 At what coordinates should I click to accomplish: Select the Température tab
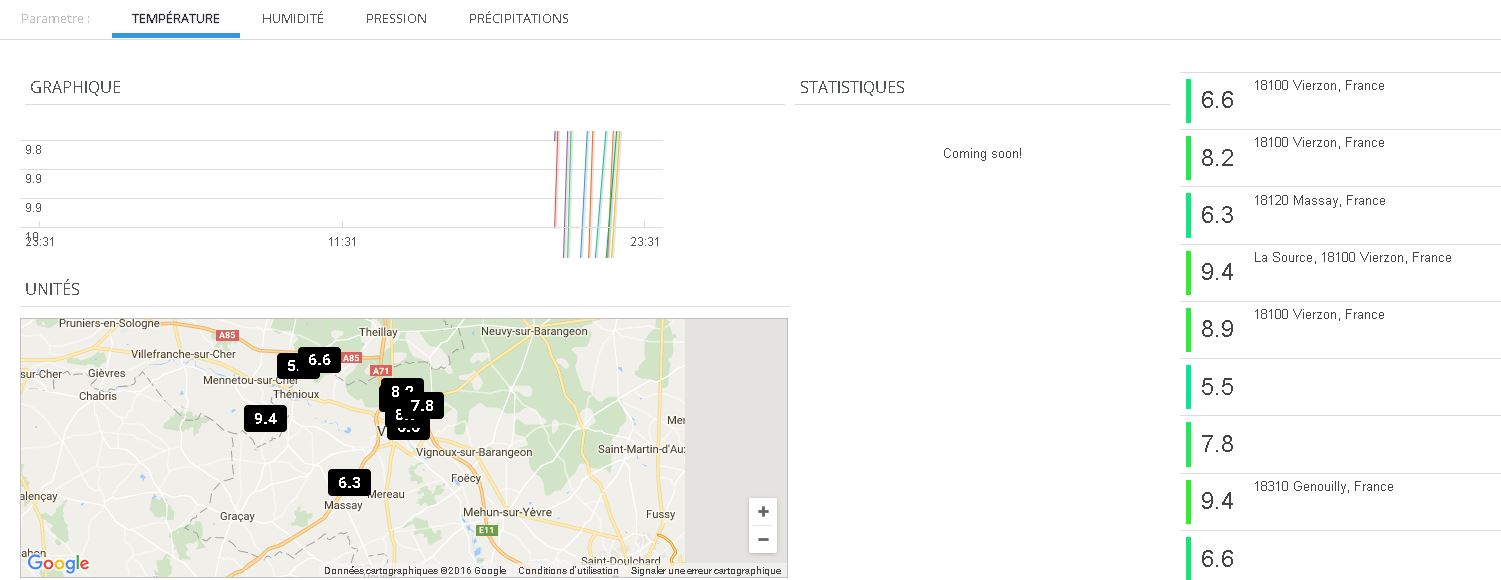(x=176, y=19)
